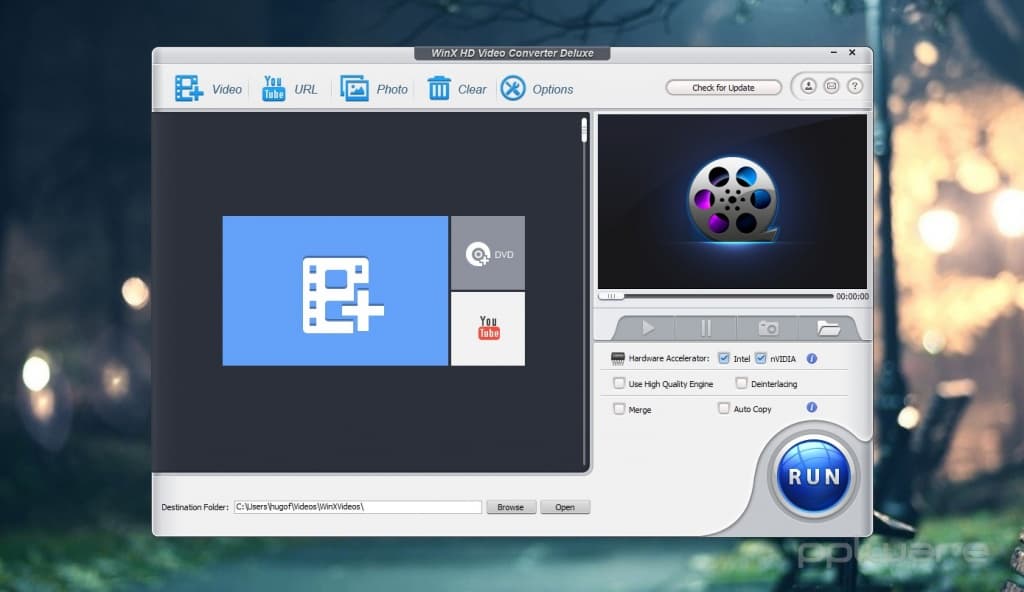Click the 00:00:00 time readout
The width and height of the screenshot is (1024, 592).
coord(852,297)
